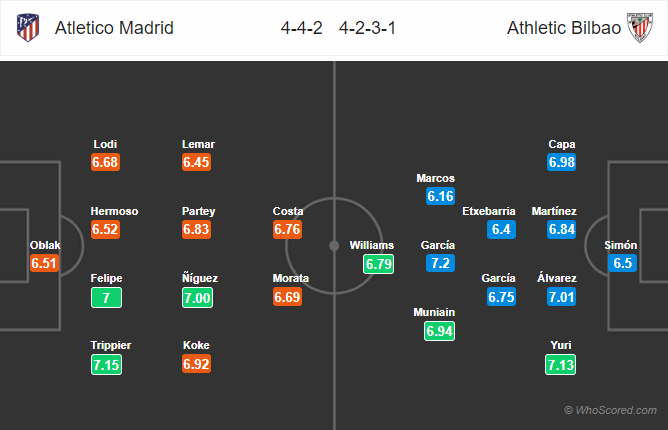
Task: Select Yuri's 7.13 rating badge
Action: click(560, 365)
